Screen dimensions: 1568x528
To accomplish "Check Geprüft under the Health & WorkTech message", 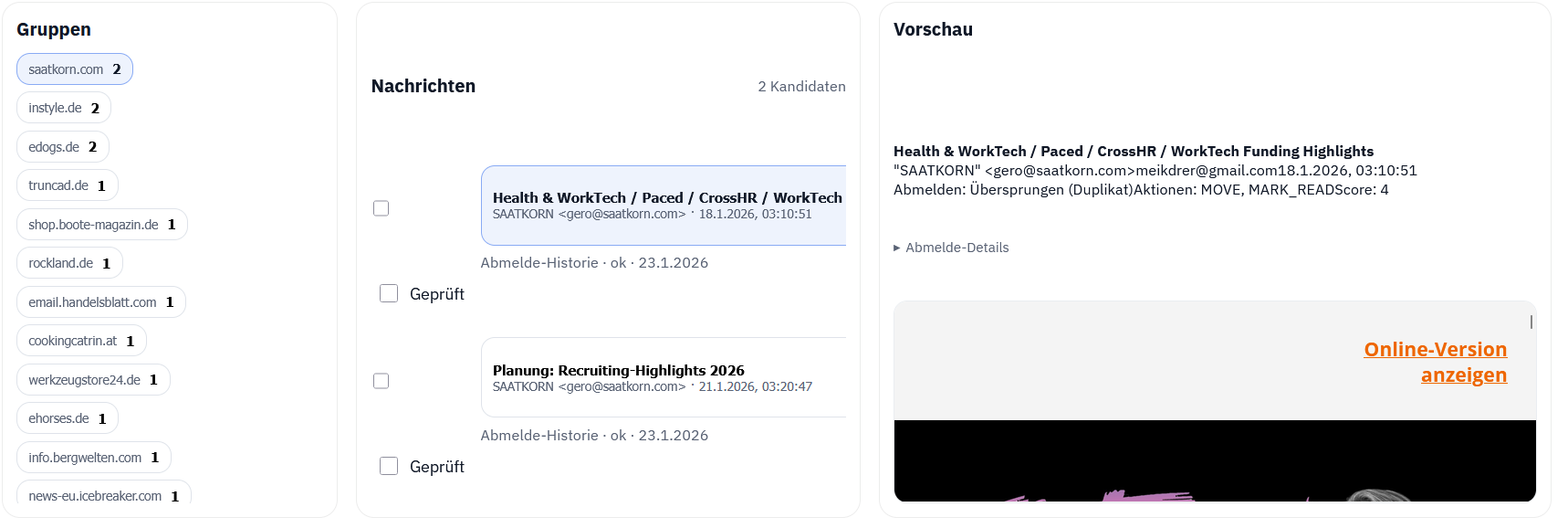I will (x=389, y=293).
